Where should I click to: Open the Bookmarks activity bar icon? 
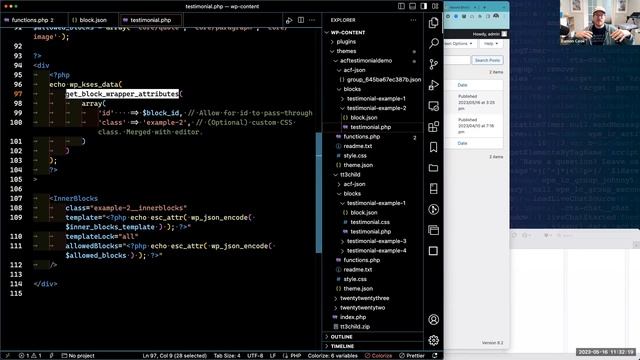[433, 147]
